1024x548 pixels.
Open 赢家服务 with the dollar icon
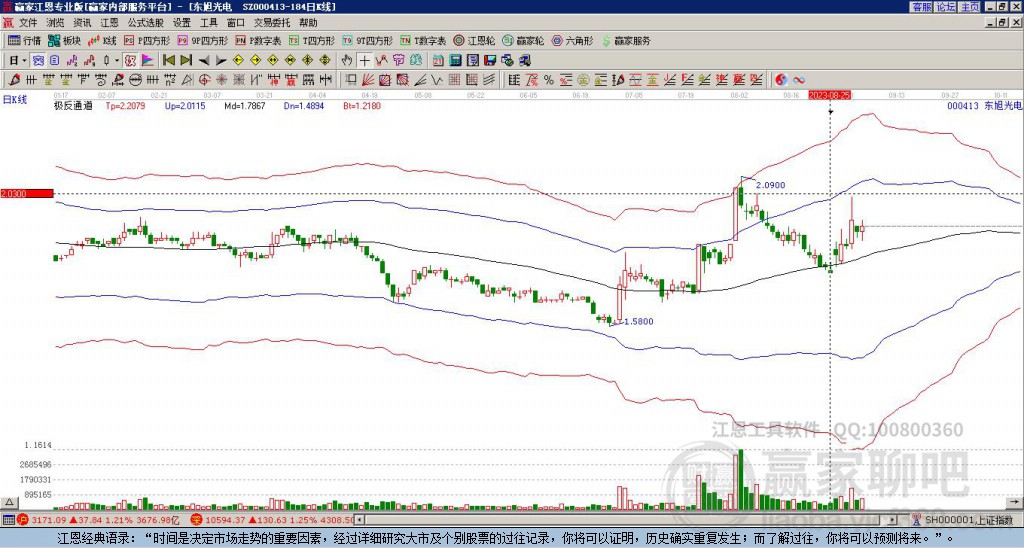click(626, 40)
